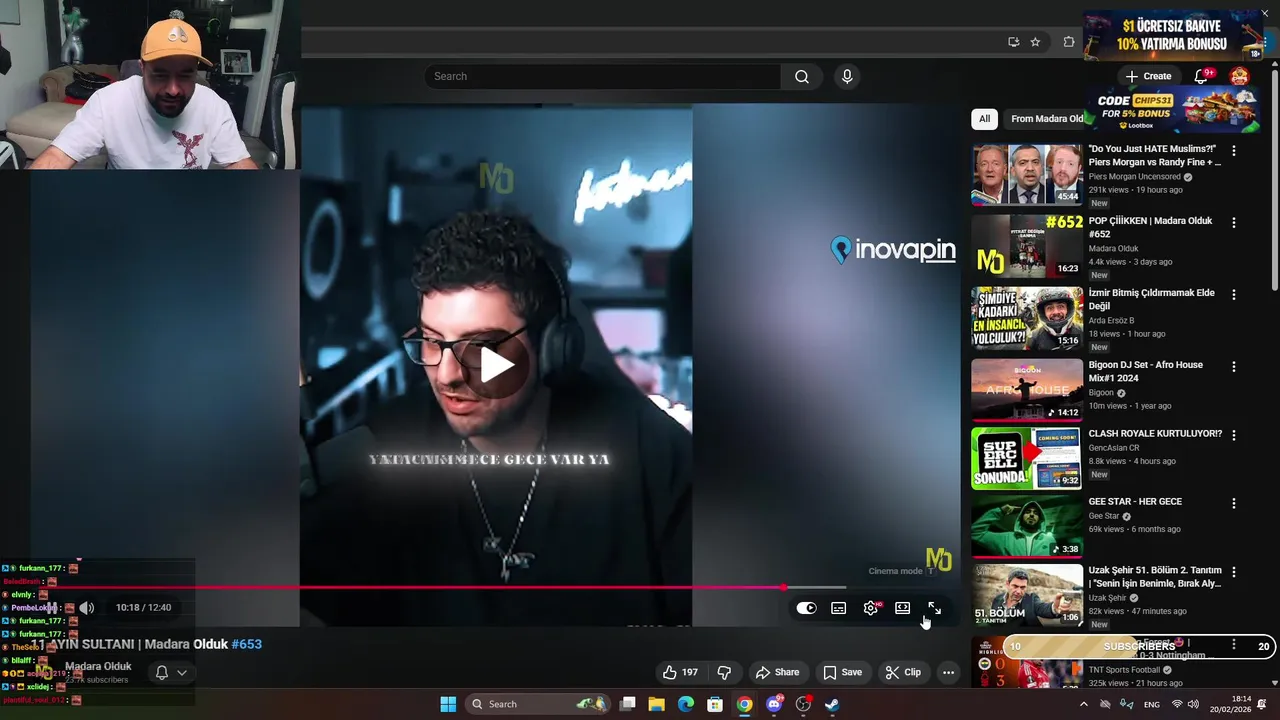Open the account avatar menu
This screenshot has width=1280, height=720.
tap(1240, 76)
